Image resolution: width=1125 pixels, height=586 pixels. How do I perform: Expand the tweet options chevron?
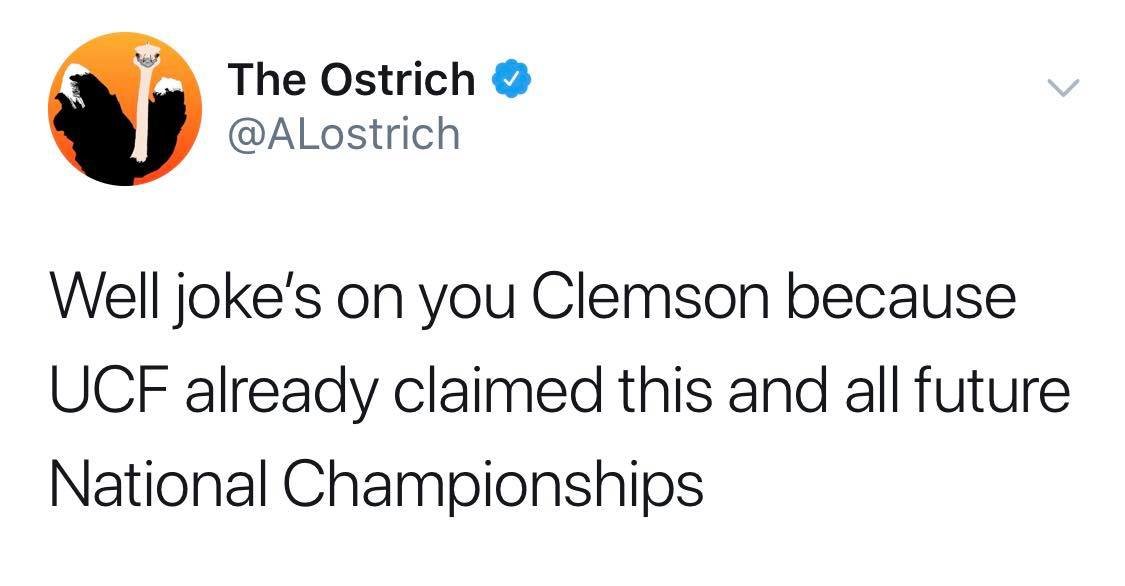click(x=1063, y=88)
